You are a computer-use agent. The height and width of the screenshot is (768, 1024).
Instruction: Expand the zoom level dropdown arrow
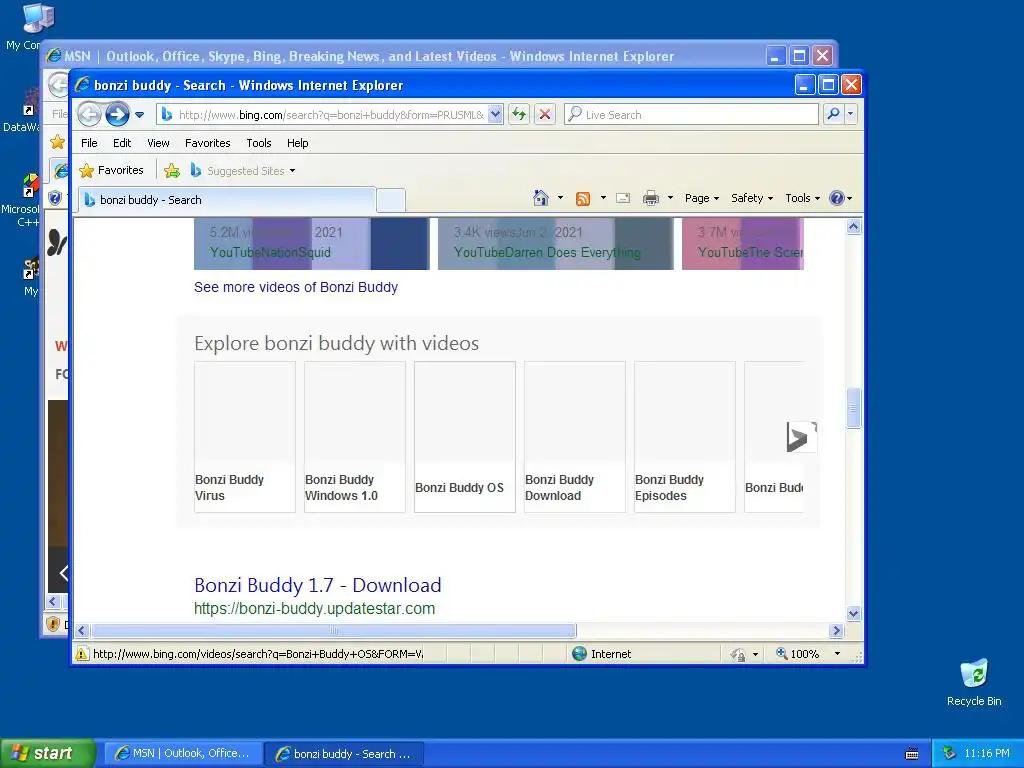coord(837,654)
